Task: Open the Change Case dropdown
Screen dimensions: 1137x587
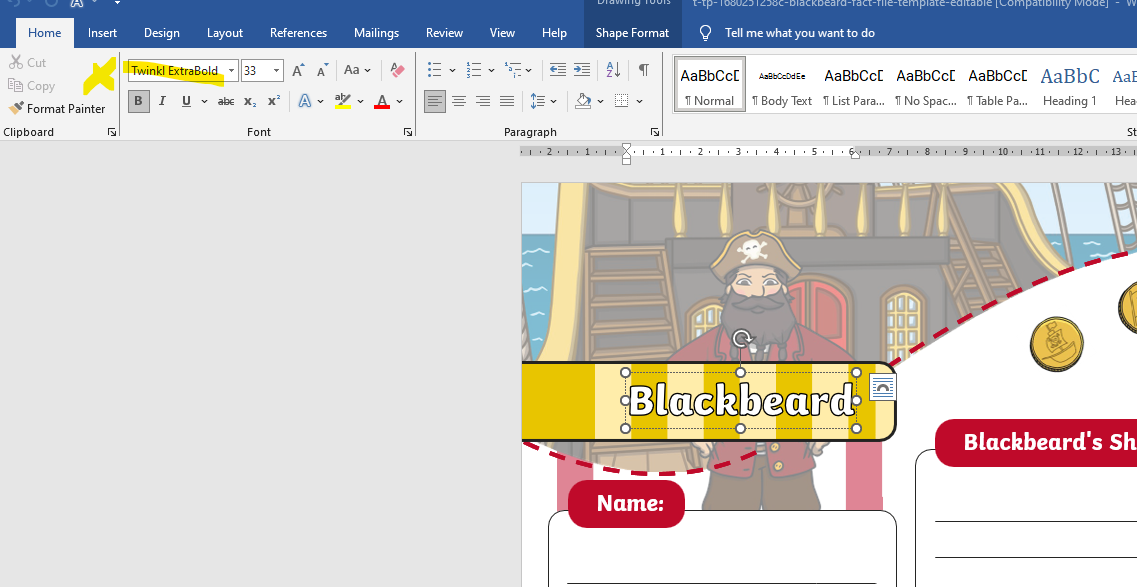Action: click(x=357, y=70)
